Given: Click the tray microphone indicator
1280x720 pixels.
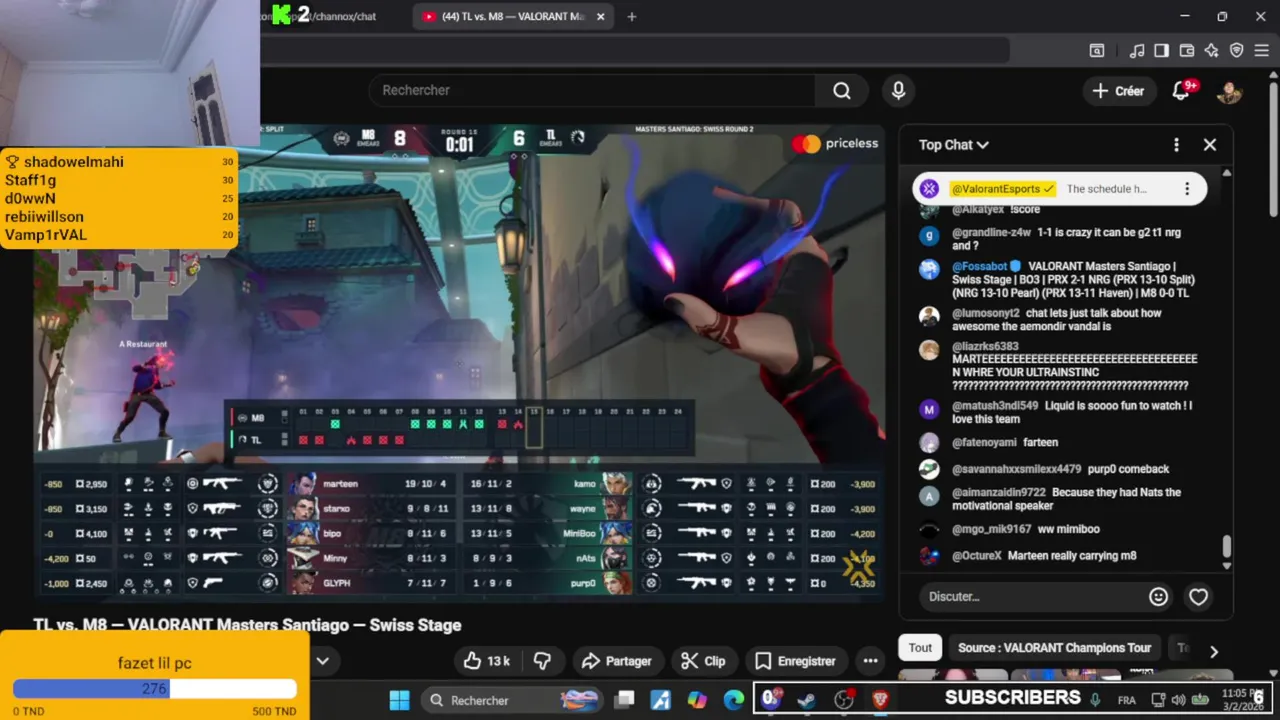Looking at the screenshot, I should pos(1095,700).
